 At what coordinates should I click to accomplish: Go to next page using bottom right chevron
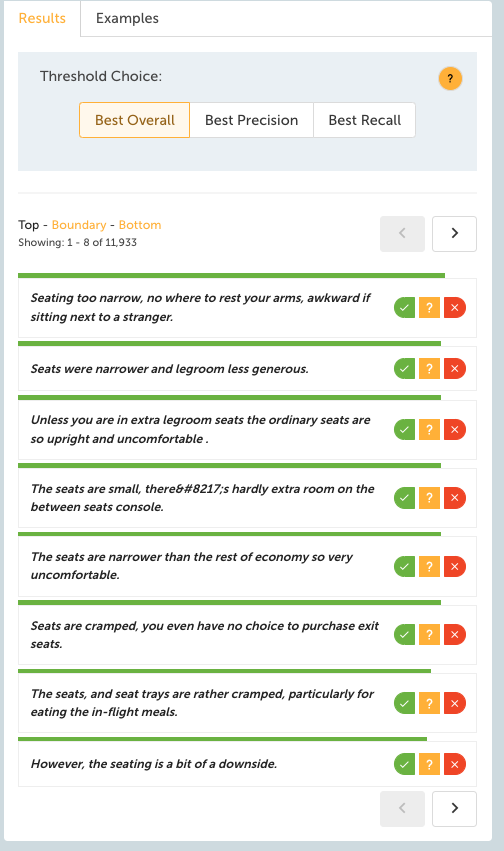[455, 809]
